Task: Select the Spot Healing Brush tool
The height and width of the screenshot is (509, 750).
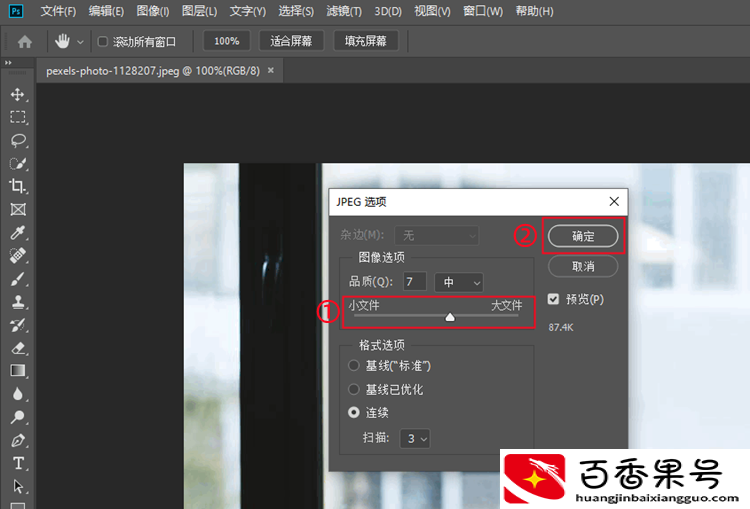Action: [18, 255]
